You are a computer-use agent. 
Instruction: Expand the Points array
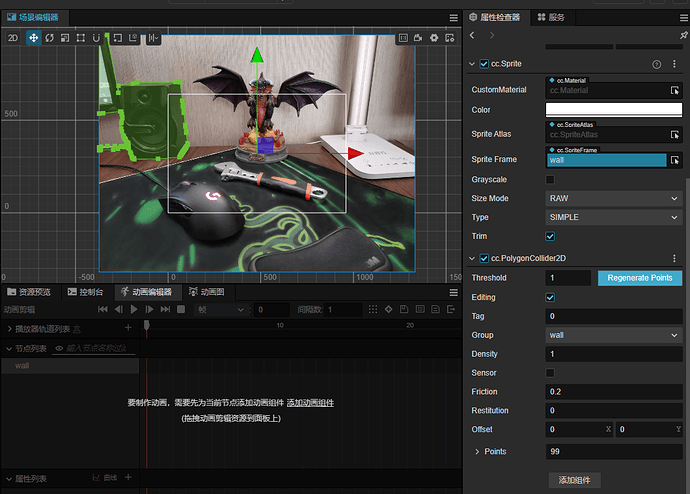(477, 452)
